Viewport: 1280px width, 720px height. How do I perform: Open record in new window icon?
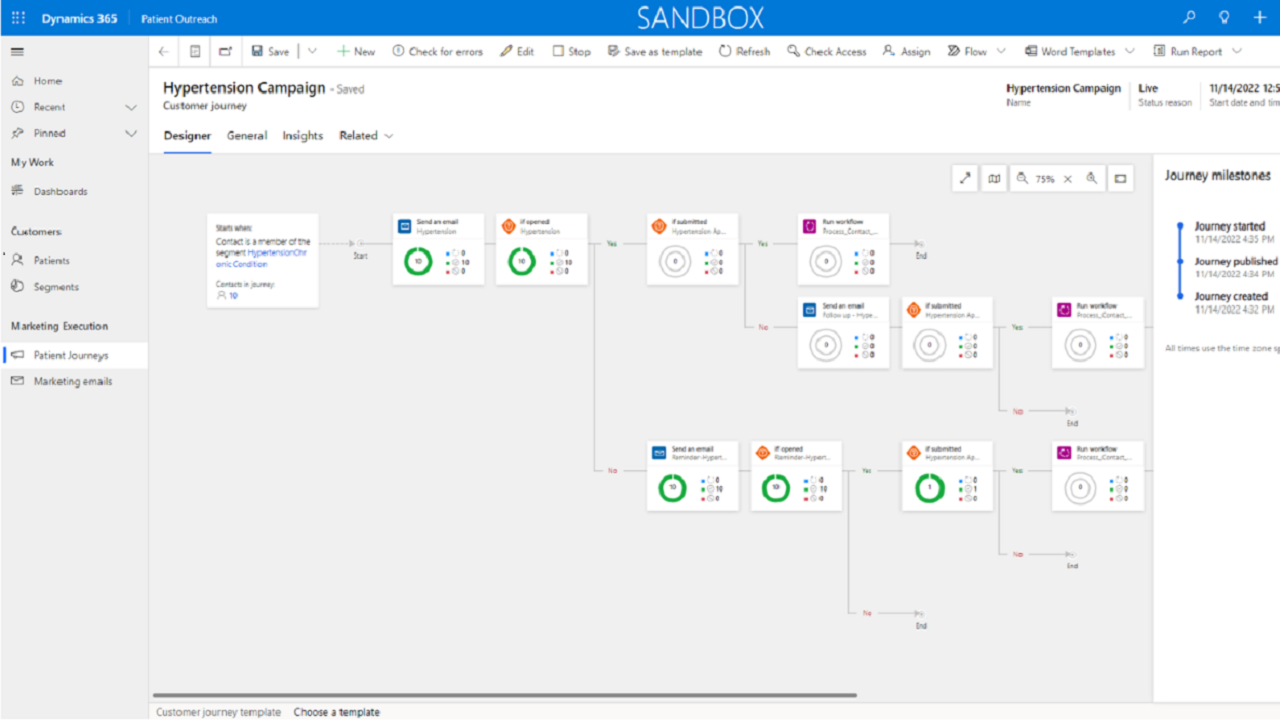(225, 51)
